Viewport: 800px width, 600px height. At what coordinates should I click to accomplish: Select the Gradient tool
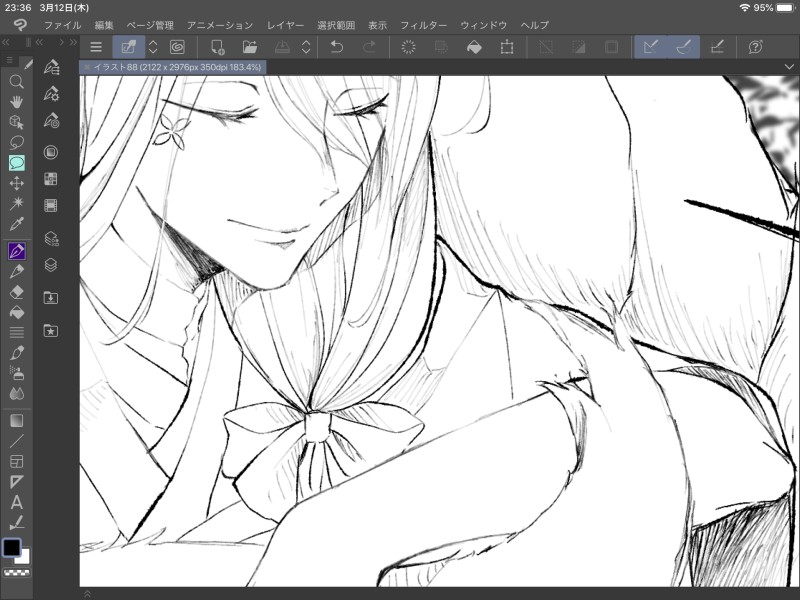pyautogui.click(x=16, y=421)
